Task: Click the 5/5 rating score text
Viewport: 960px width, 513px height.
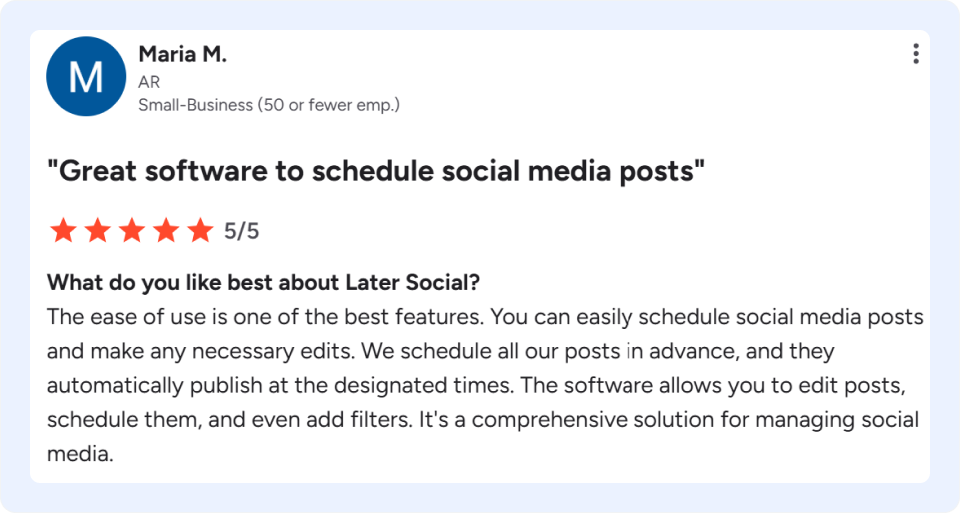Action: pyautogui.click(x=241, y=231)
